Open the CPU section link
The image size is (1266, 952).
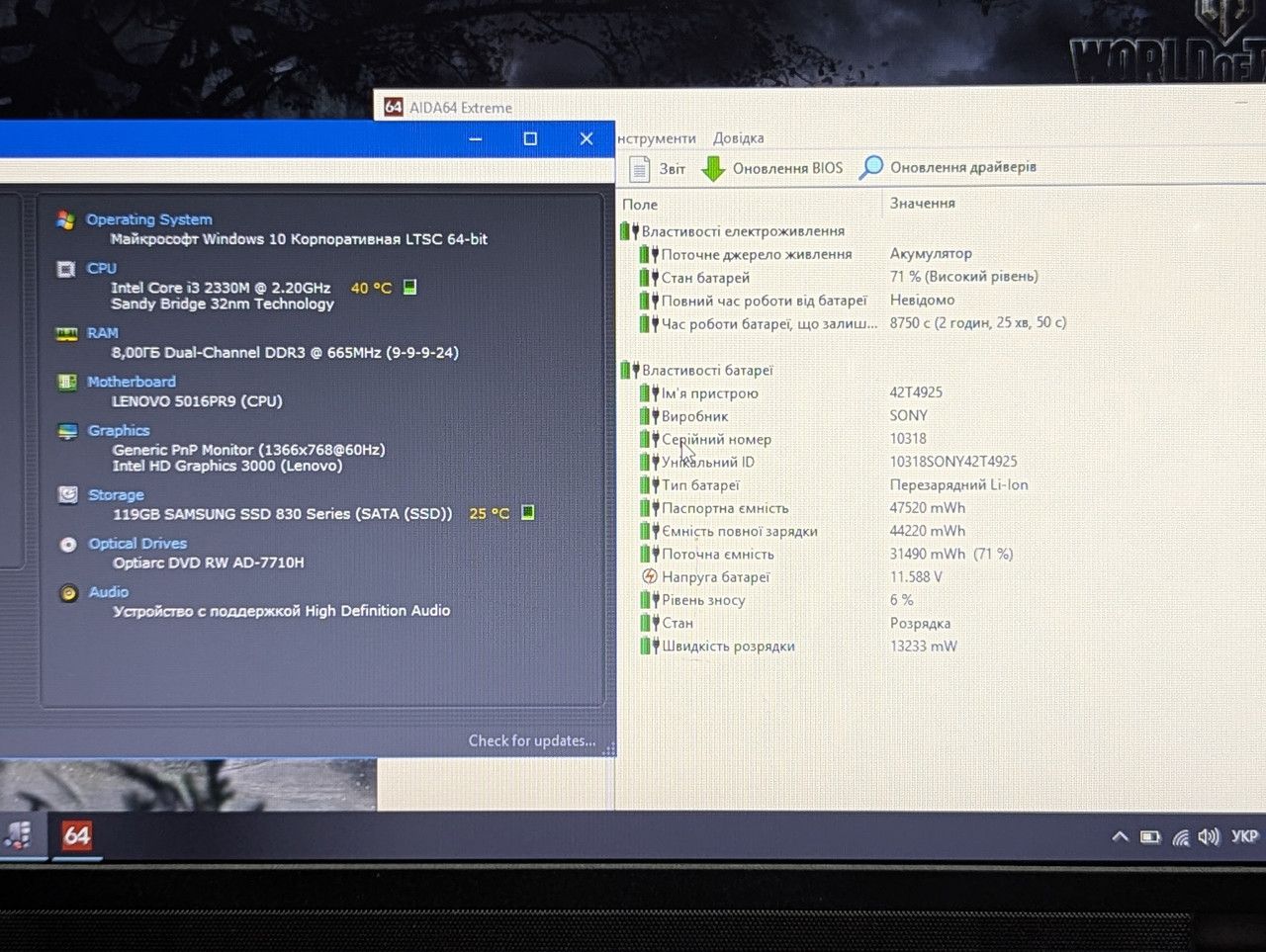[101, 268]
